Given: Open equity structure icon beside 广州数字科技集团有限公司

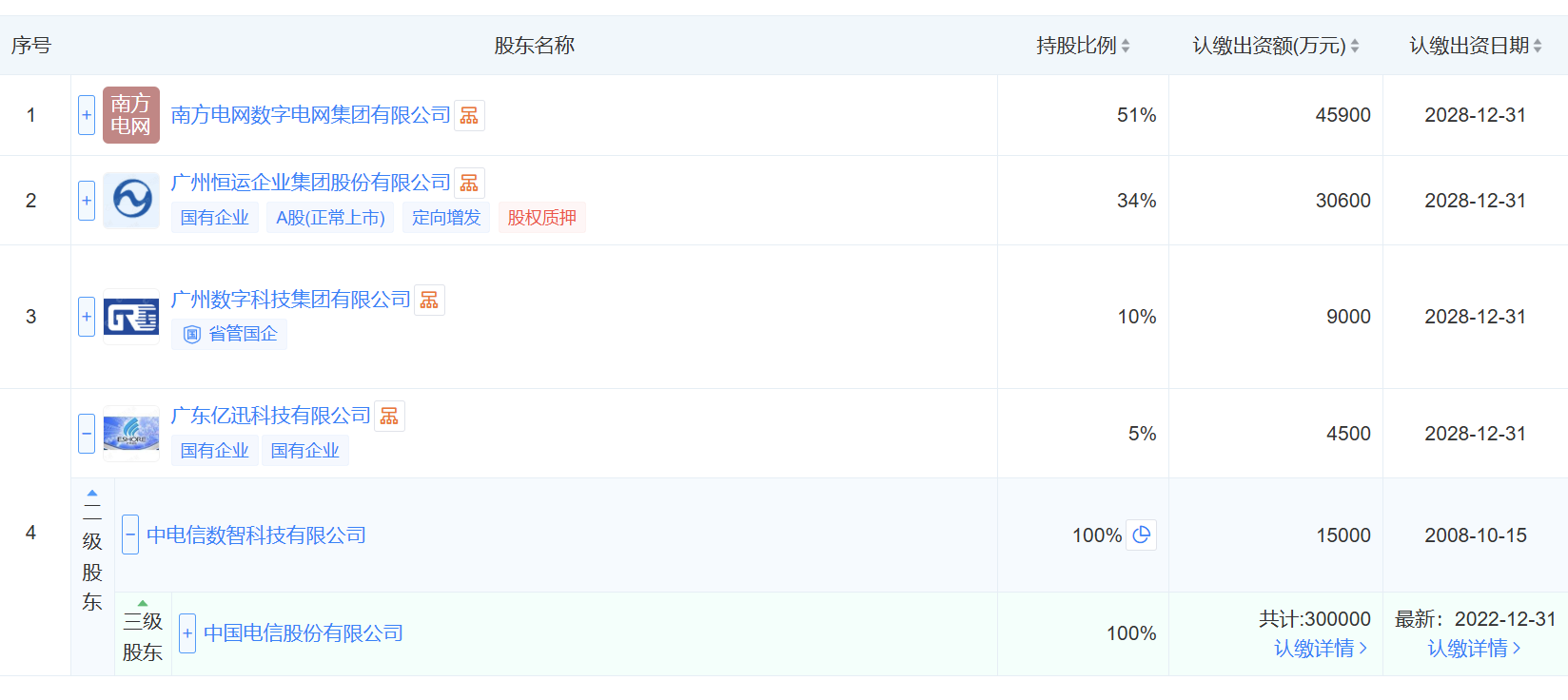Looking at the screenshot, I should (429, 301).
